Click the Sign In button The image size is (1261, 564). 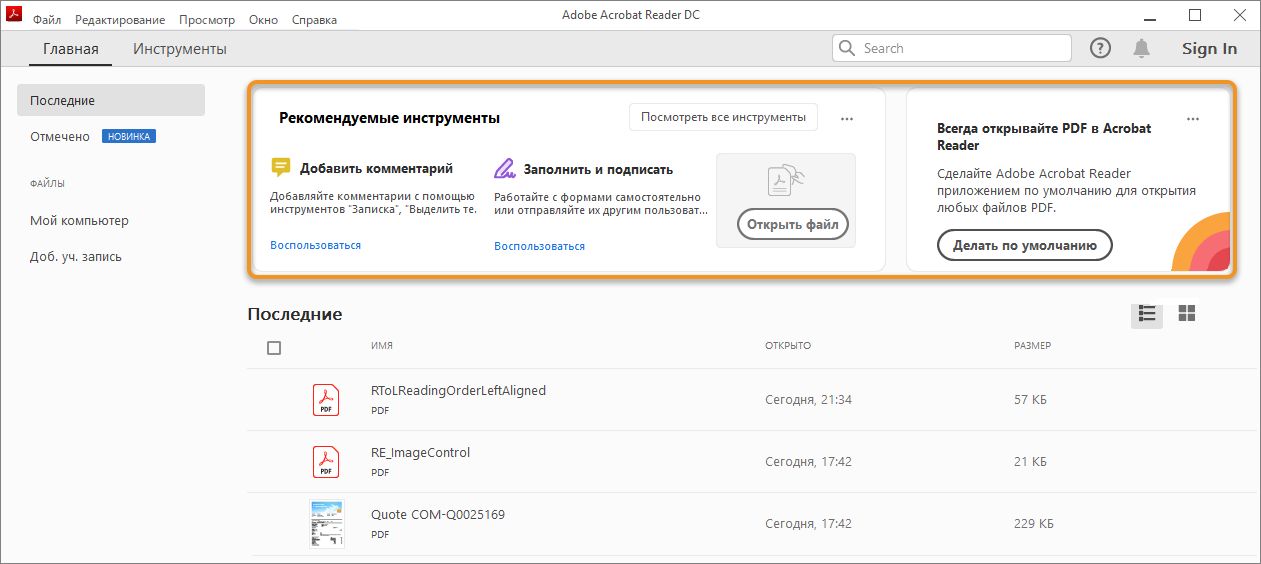(1209, 48)
